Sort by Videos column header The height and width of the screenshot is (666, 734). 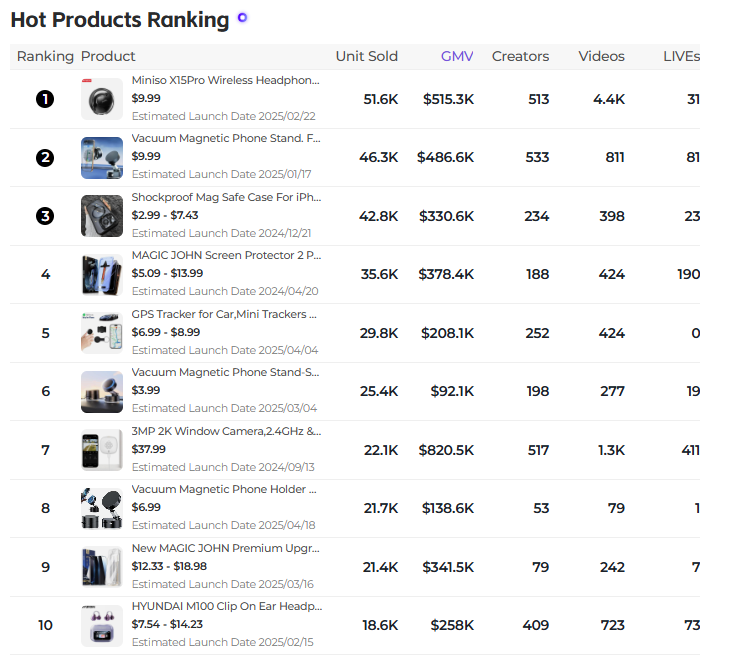602,56
